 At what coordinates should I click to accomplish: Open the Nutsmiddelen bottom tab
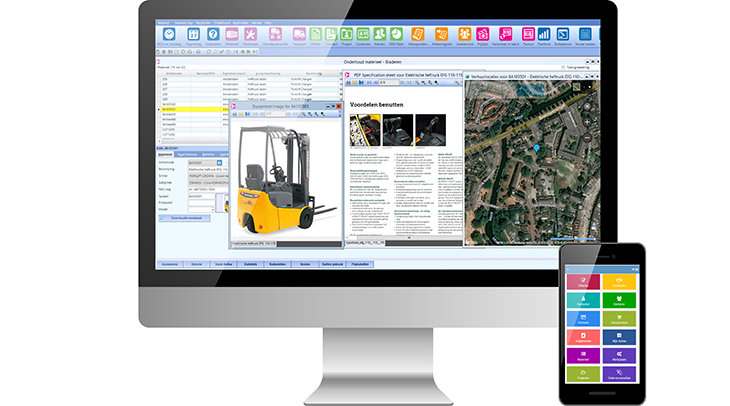(x=277, y=264)
